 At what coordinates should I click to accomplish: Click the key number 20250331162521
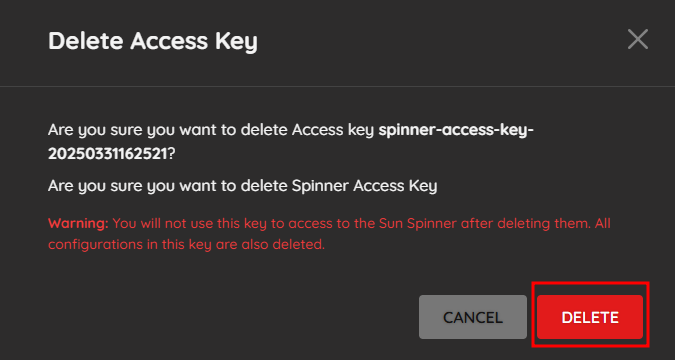pos(108,155)
